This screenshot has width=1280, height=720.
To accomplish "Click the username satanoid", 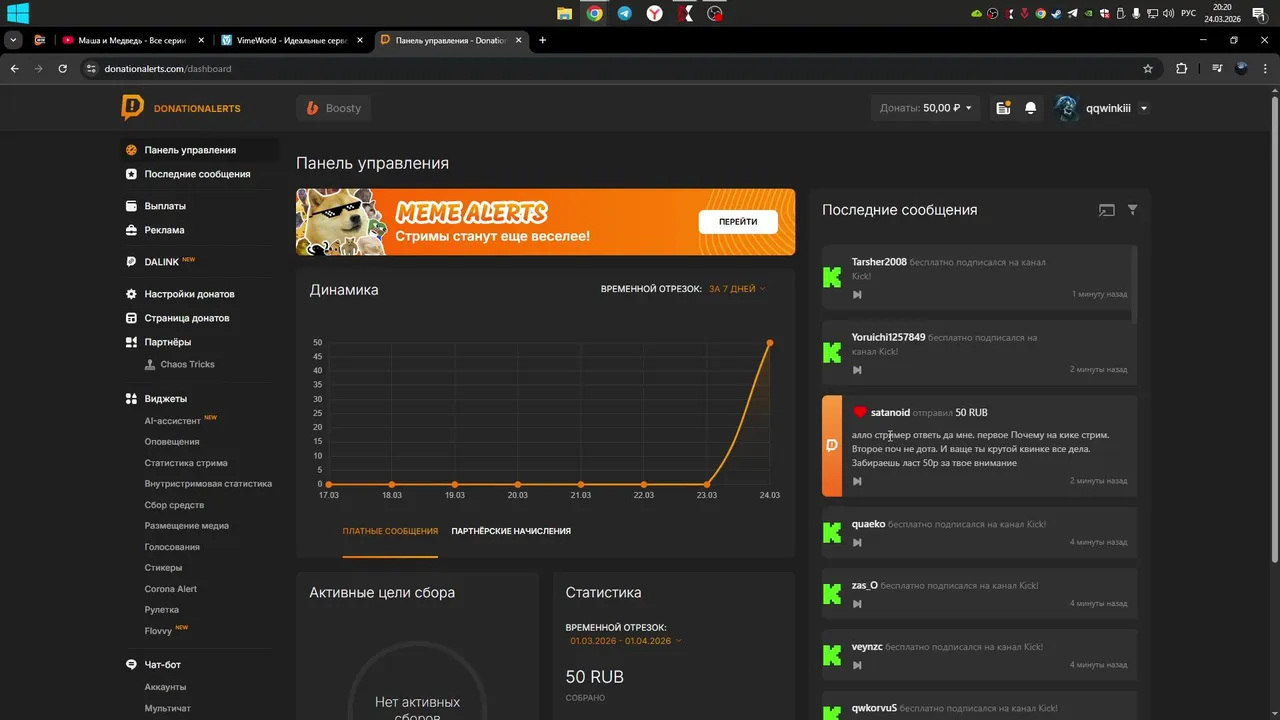I will [x=890, y=412].
